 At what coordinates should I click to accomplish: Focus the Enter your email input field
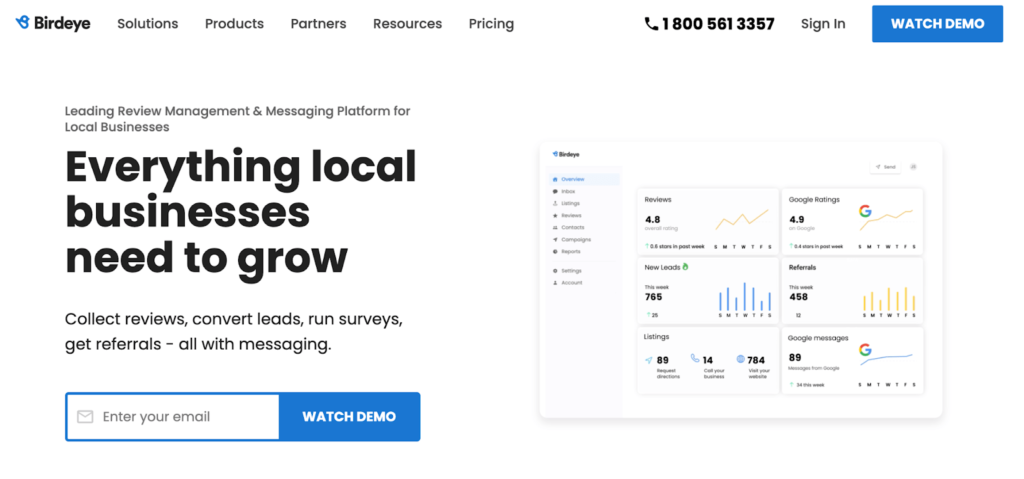[x=172, y=417]
